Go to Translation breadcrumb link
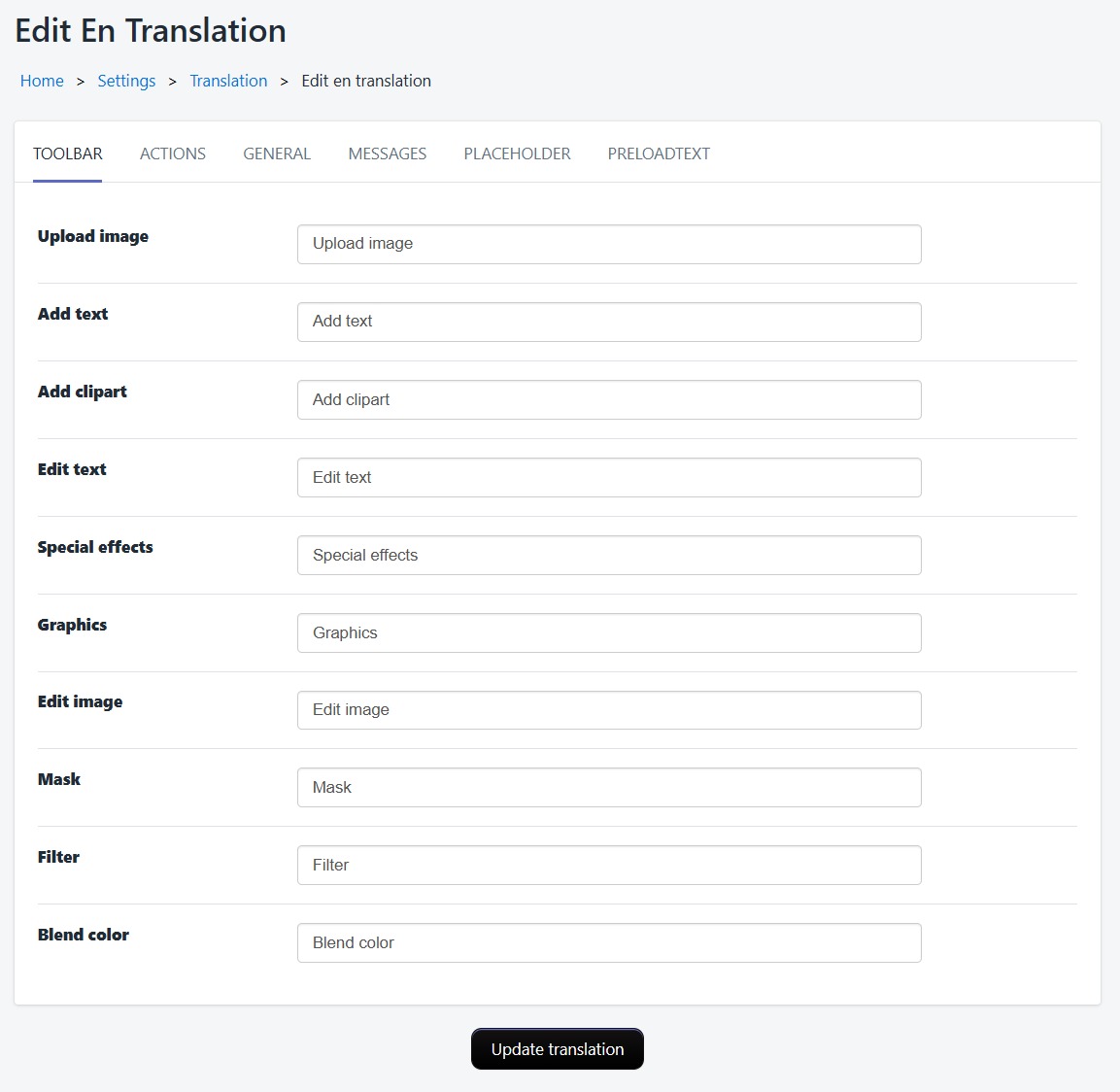Image resolution: width=1120 pixels, height=1092 pixels. coord(228,81)
